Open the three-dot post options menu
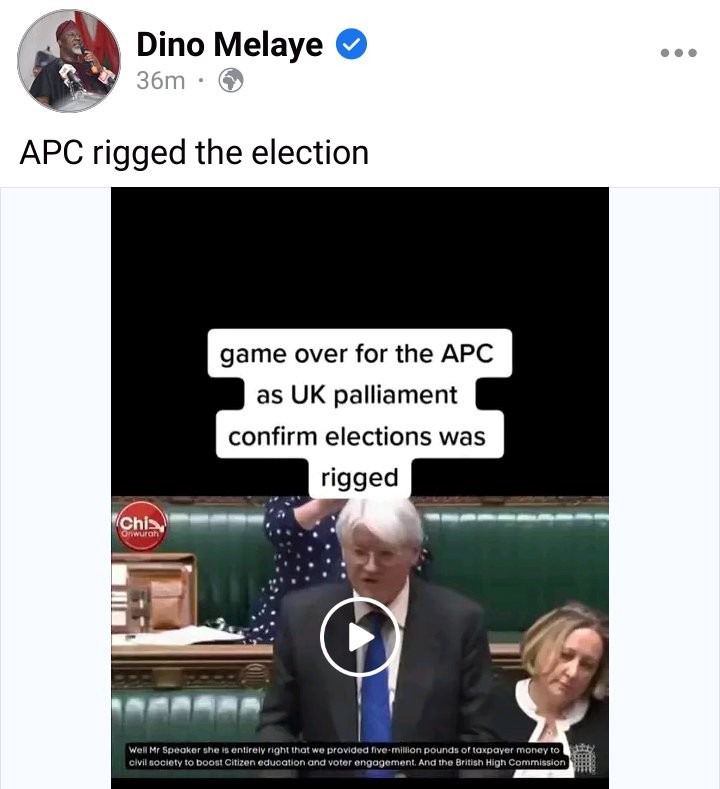The height and width of the screenshot is (789, 720). click(x=678, y=53)
